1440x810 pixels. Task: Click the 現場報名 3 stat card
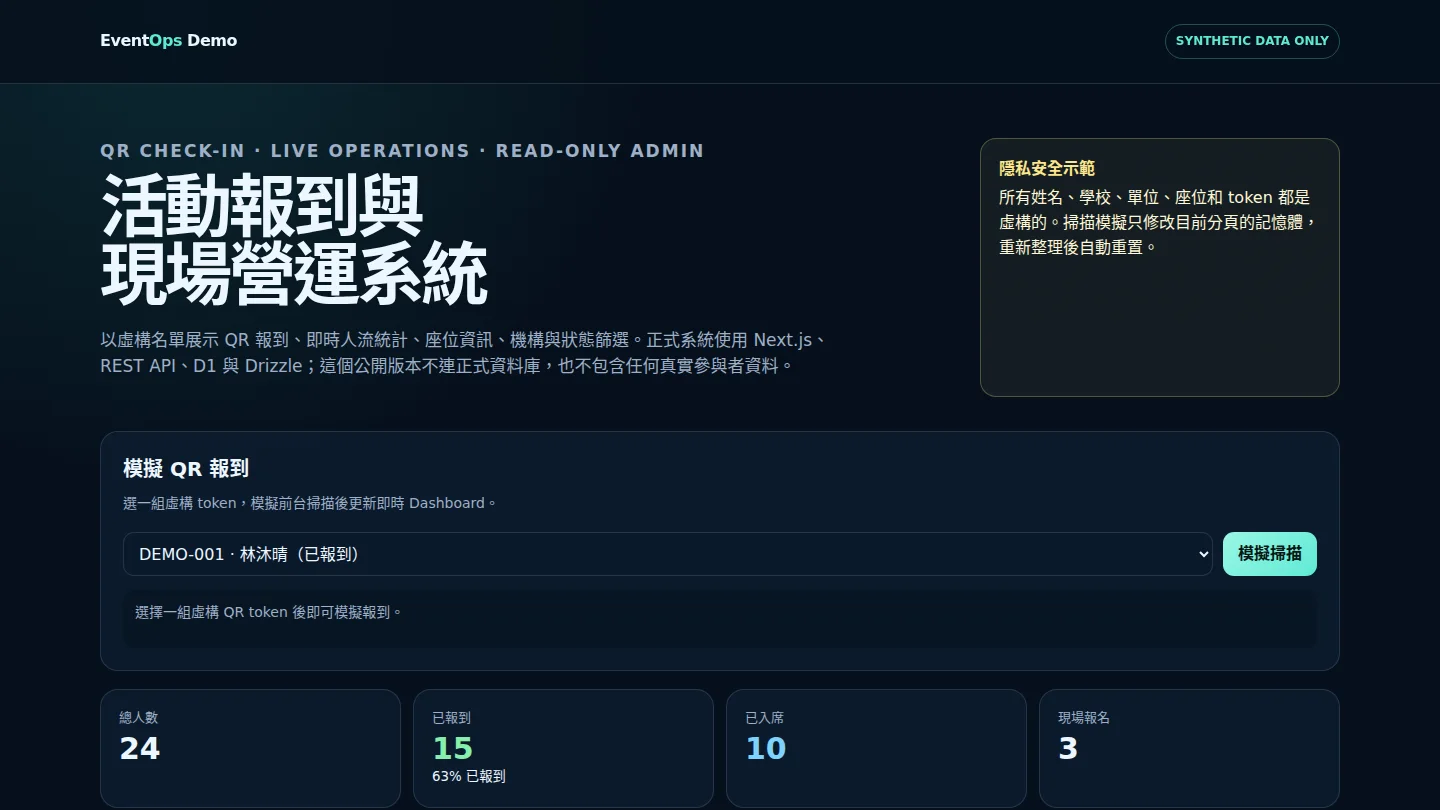pos(1189,748)
